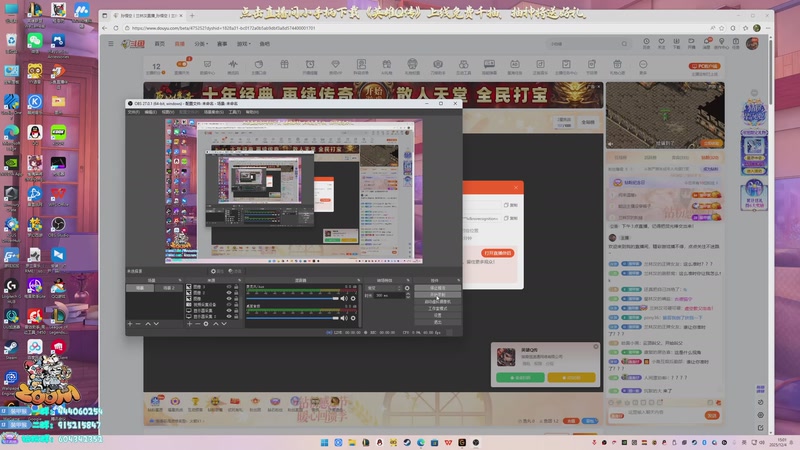Screen dimensions: 800x450
Task: Hide the 显示器采集 2 source
Action: pyautogui.click(x=229, y=316)
